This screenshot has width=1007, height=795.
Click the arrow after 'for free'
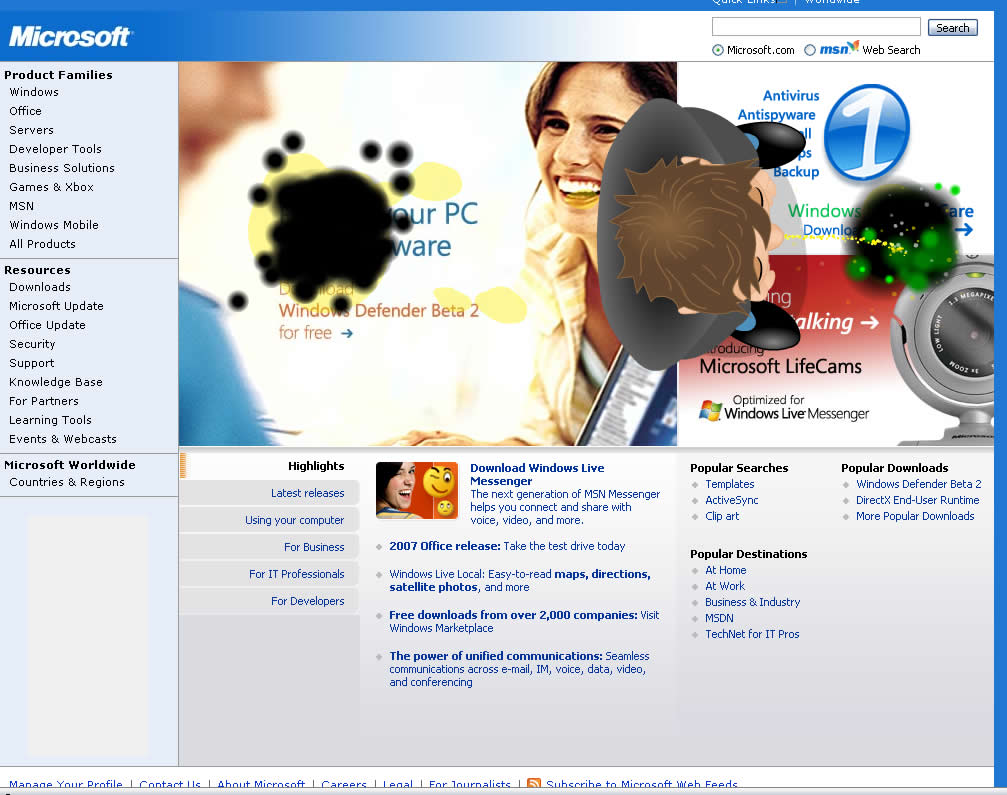coord(347,333)
